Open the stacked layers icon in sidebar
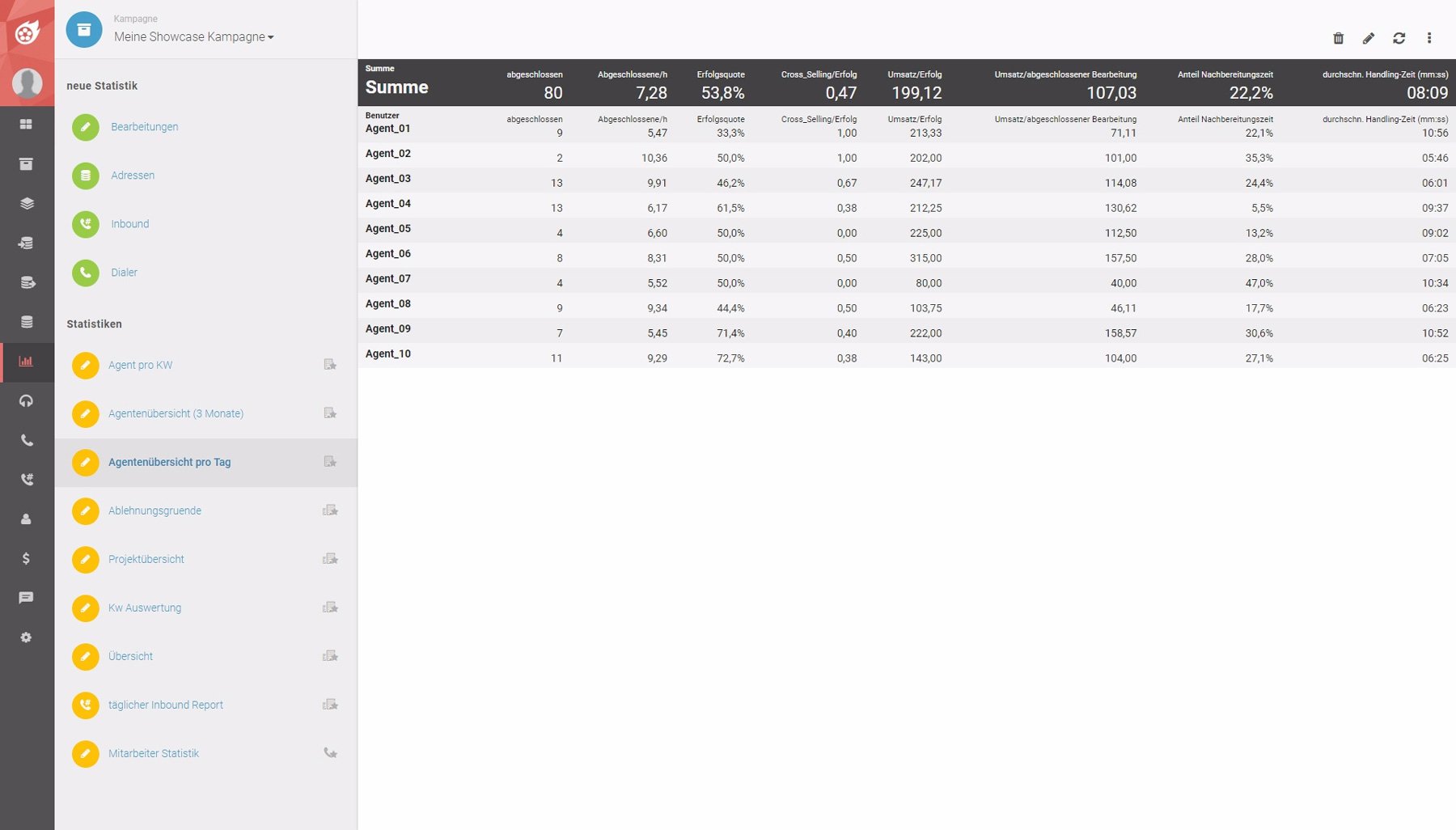Image resolution: width=1456 pixels, height=830 pixels. click(26, 204)
